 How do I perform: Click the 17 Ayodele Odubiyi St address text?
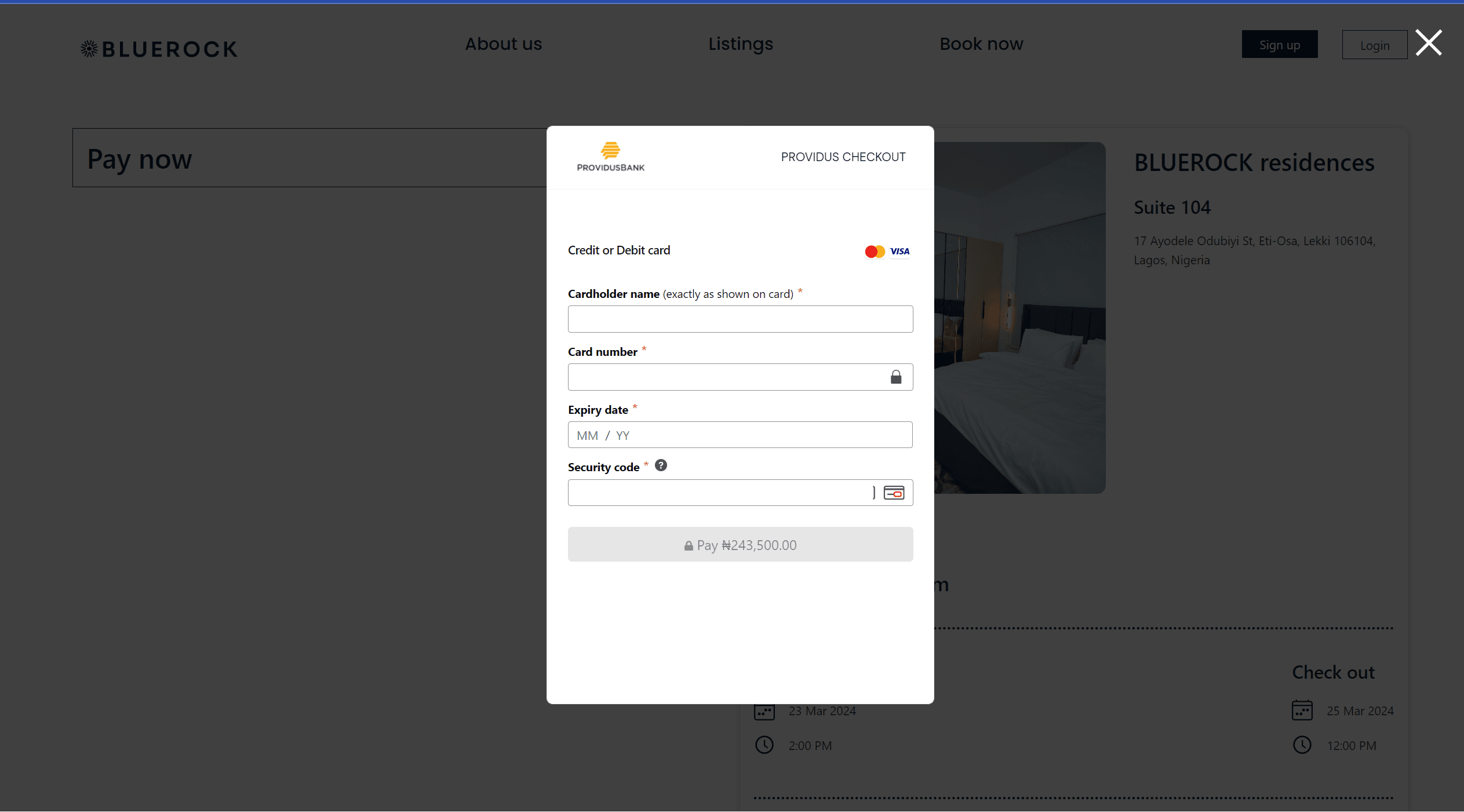[x=1255, y=250]
